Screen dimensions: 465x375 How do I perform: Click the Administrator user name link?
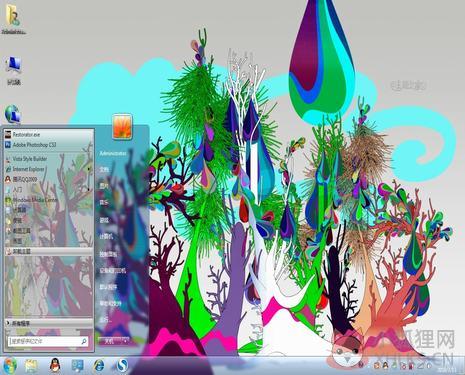pos(113,153)
